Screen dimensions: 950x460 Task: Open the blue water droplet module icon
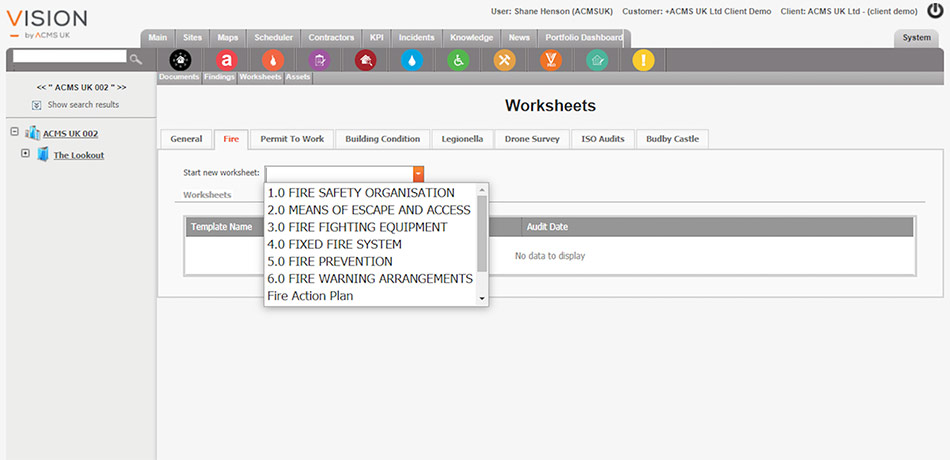click(412, 60)
